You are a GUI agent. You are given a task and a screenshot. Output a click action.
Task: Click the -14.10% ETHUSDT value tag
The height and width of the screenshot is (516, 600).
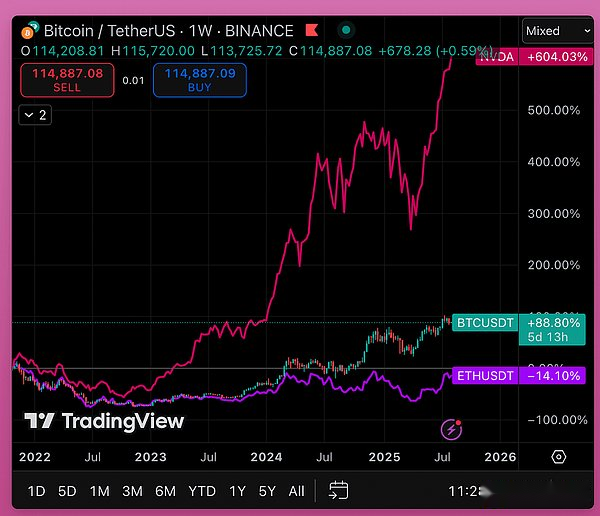tap(553, 376)
